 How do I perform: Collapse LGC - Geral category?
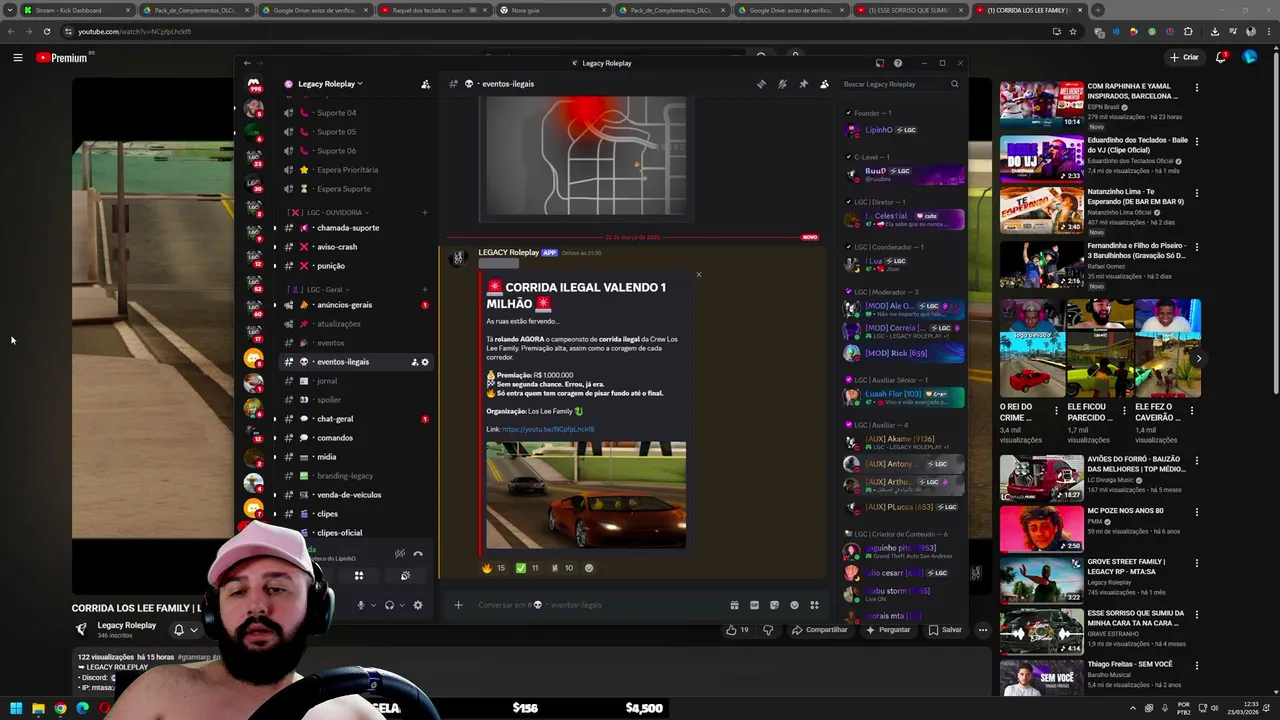[319, 290]
